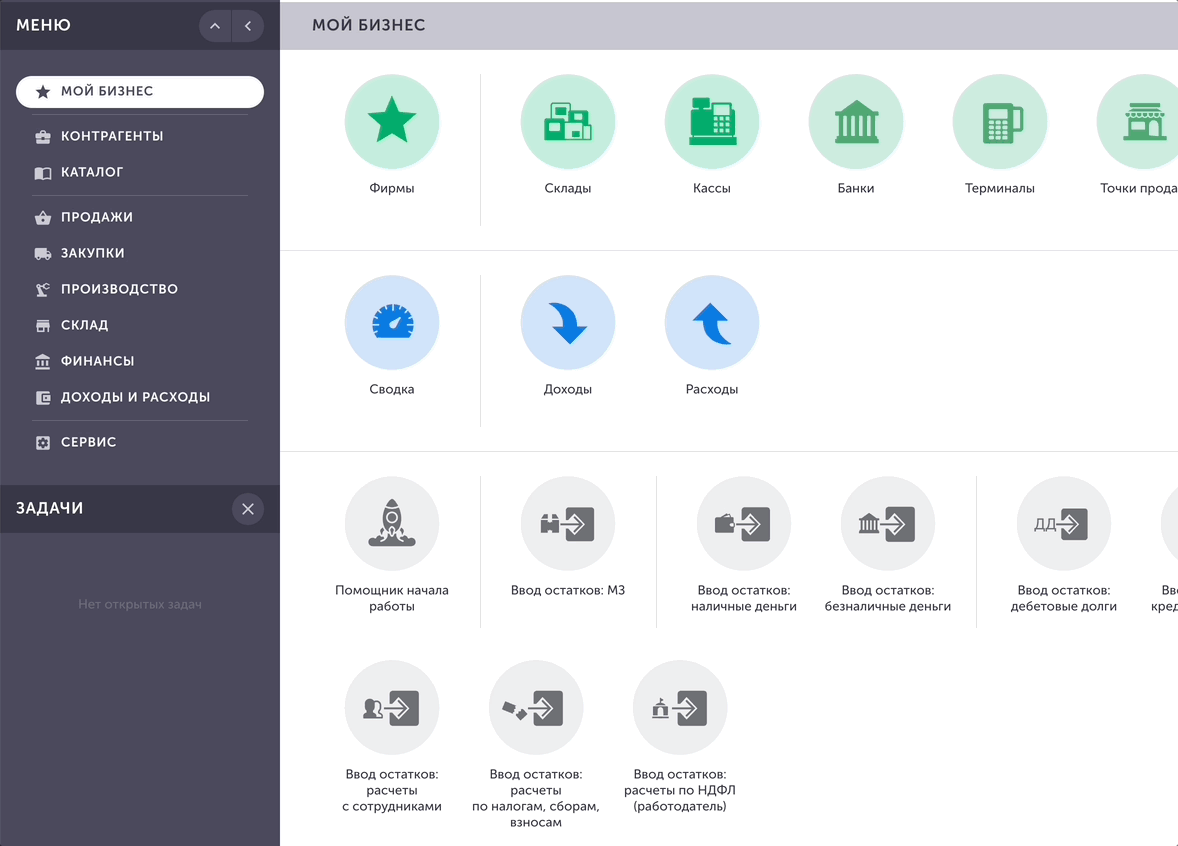Click the Доходы label under blue icon

click(x=567, y=389)
